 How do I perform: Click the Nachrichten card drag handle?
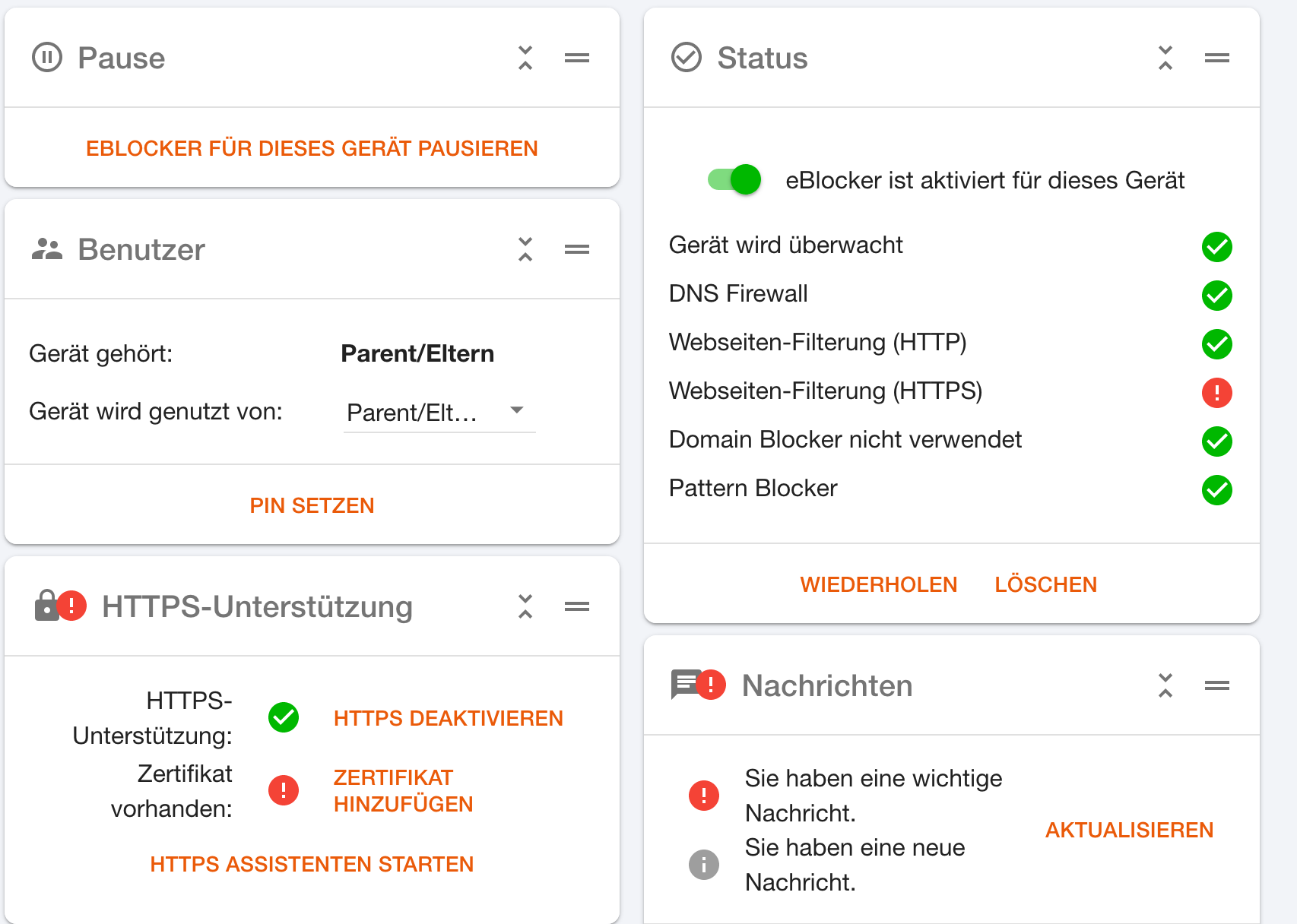(x=1217, y=685)
